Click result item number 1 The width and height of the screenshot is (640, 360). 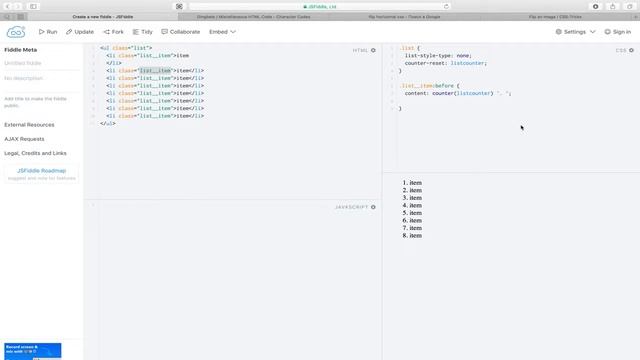[412, 183]
